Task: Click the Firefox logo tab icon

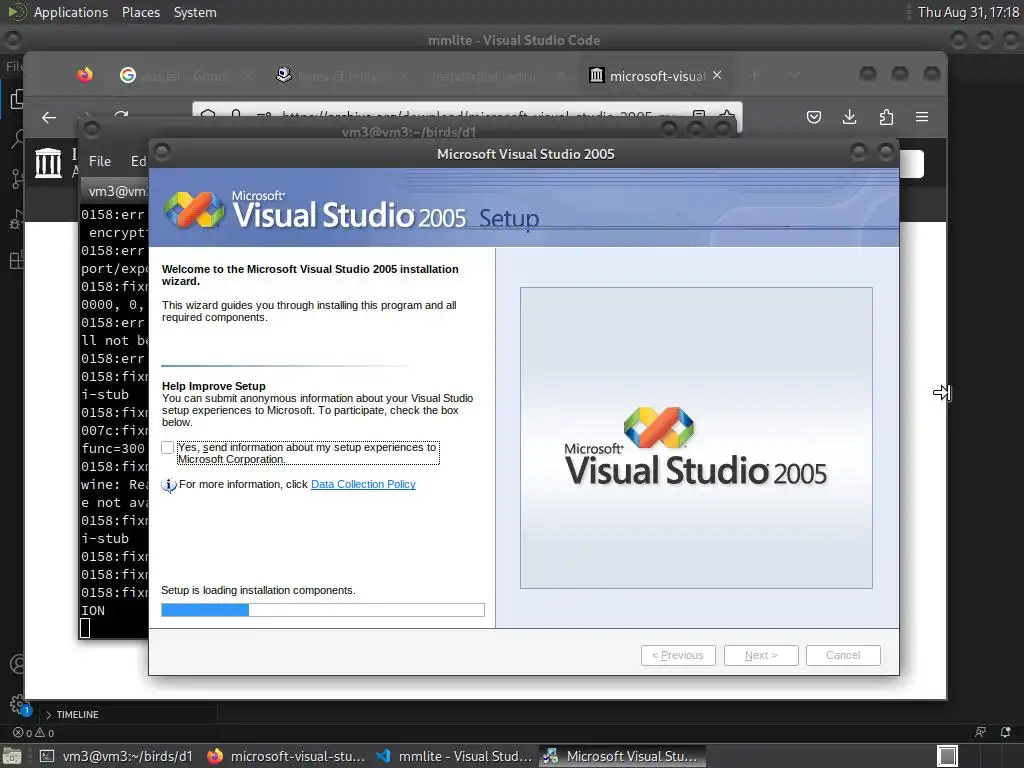Action: (85, 75)
